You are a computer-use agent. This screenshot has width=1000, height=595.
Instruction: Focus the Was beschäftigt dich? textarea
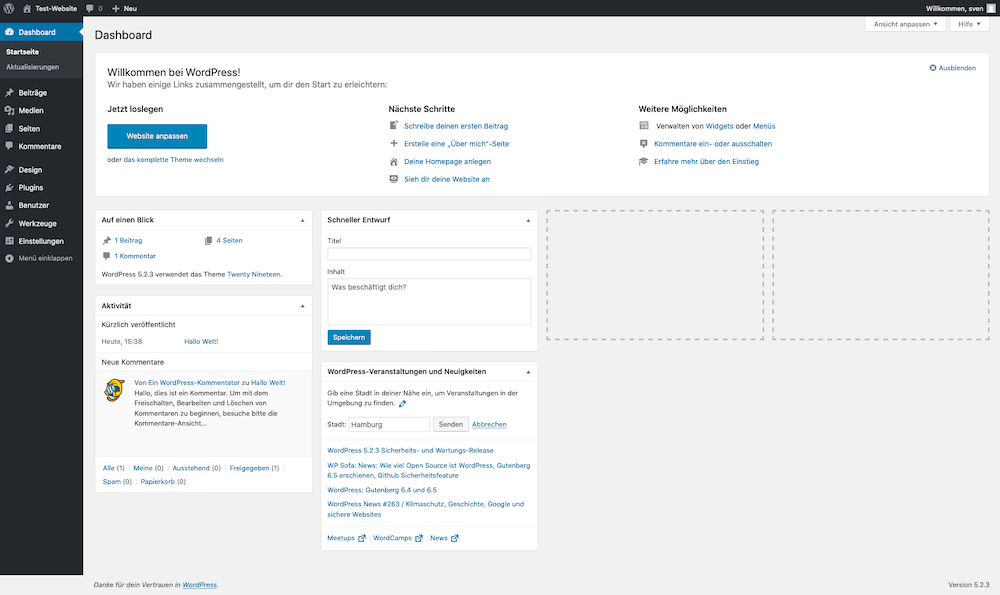pyautogui.click(x=429, y=302)
